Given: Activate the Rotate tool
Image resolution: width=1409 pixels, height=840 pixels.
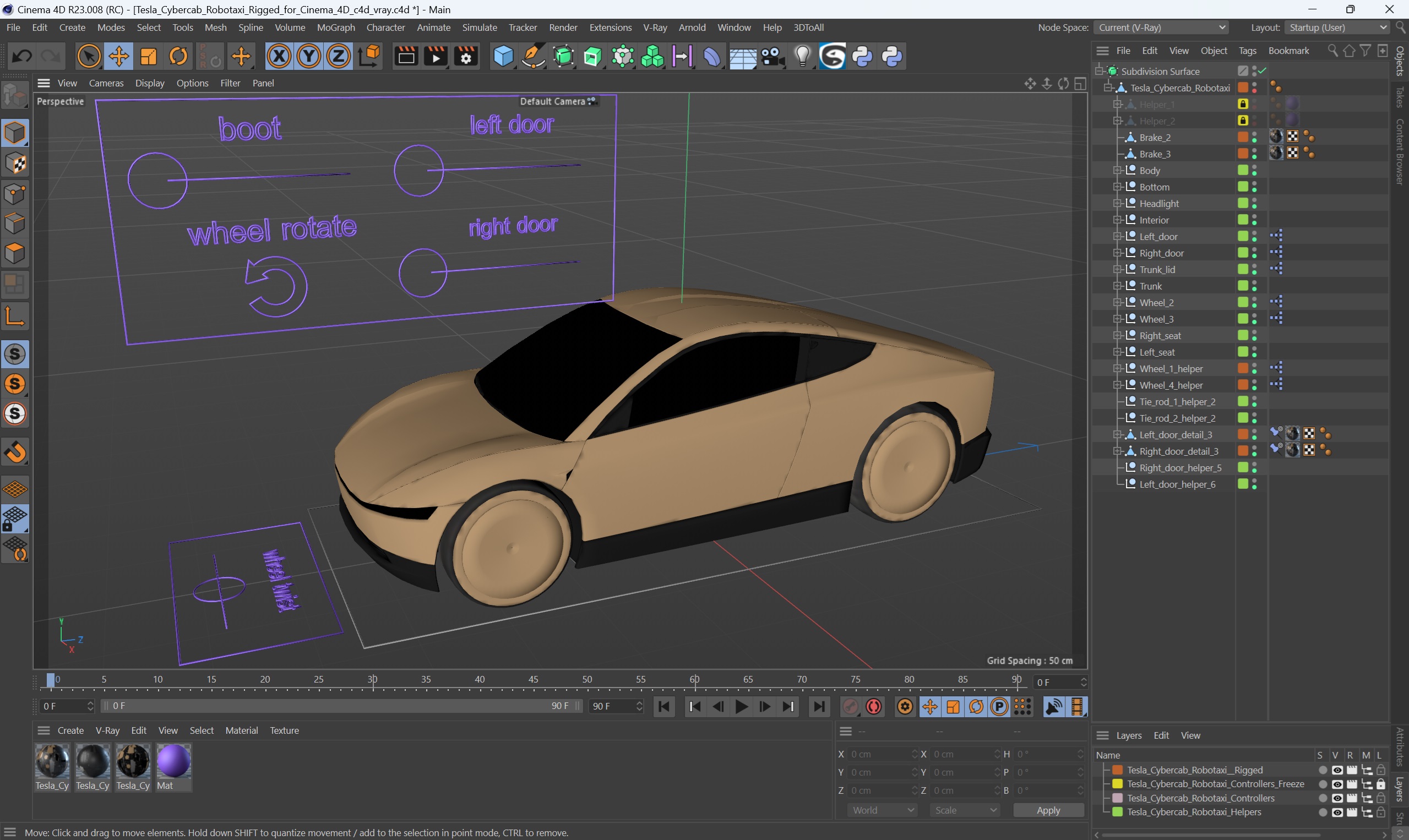Looking at the screenshot, I should (x=178, y=57).
